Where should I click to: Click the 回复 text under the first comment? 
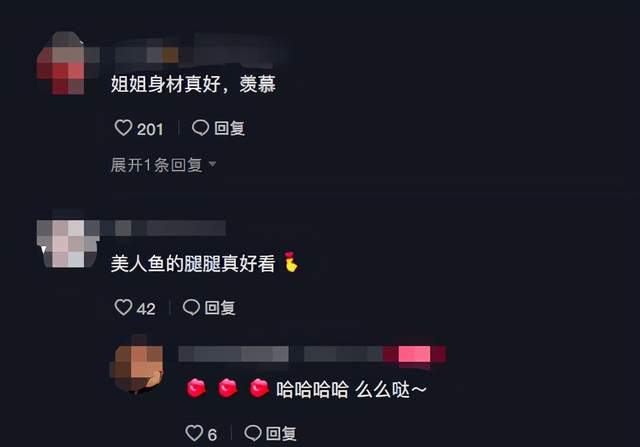(x=230, y=128)
